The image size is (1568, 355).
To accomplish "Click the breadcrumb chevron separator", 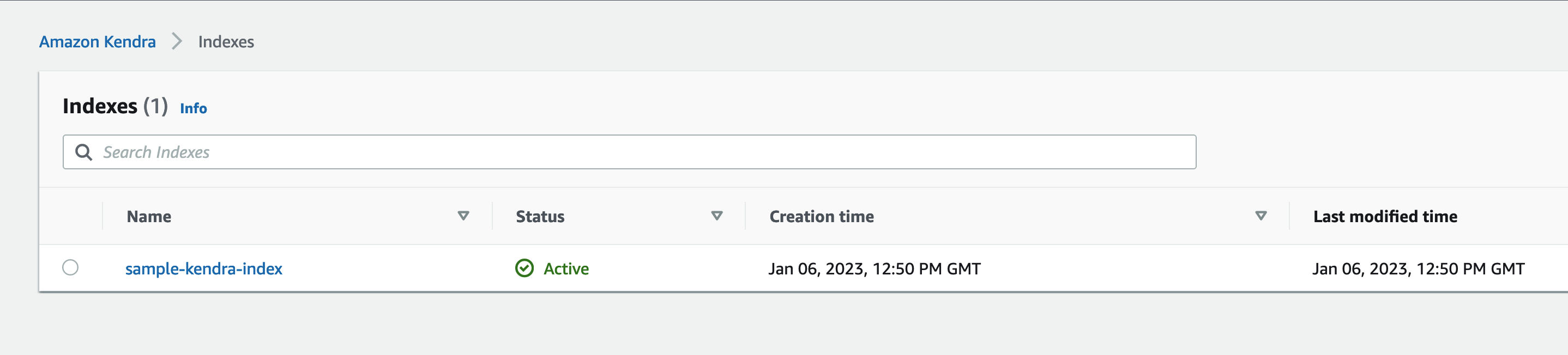I will 177,41.
